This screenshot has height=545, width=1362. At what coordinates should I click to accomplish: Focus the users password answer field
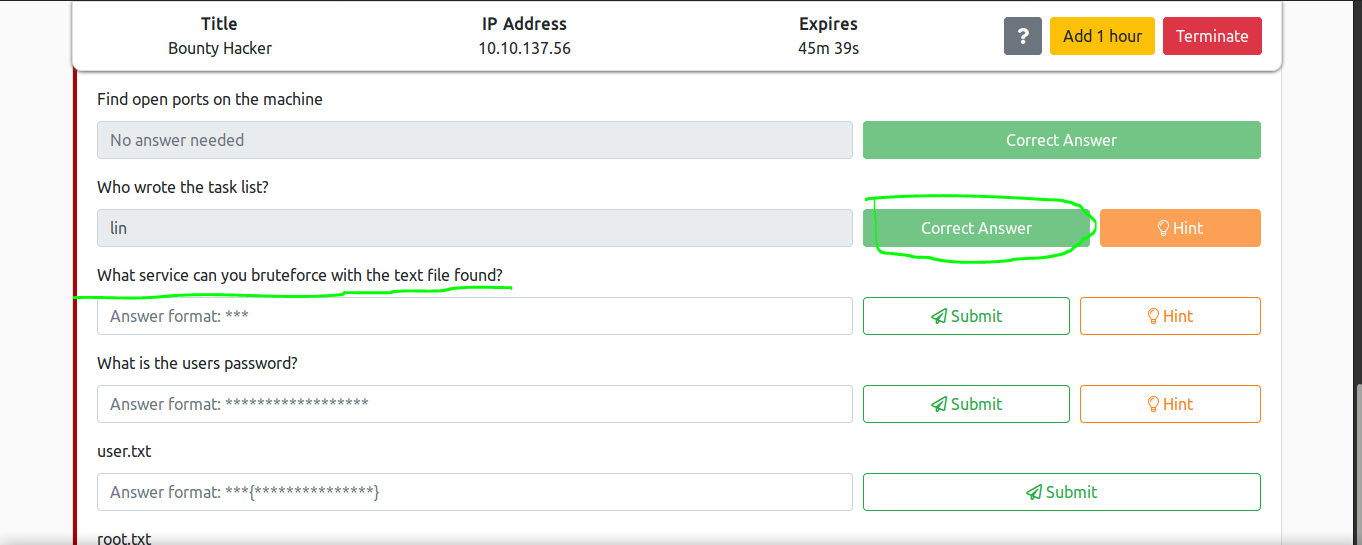[x=475, y=404]
